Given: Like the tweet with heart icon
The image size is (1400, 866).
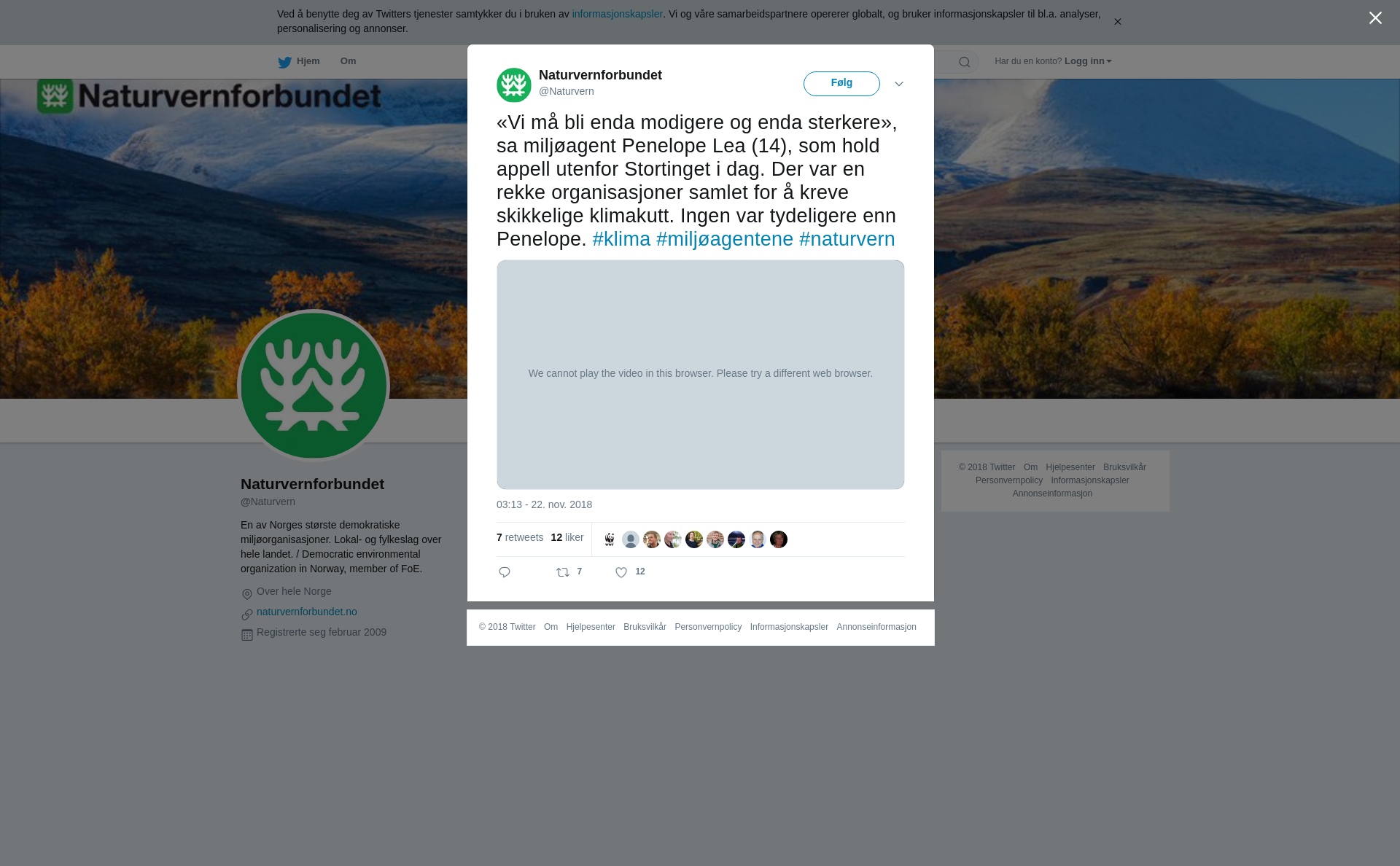Looking at the screenshot, I should click(621, 573).
